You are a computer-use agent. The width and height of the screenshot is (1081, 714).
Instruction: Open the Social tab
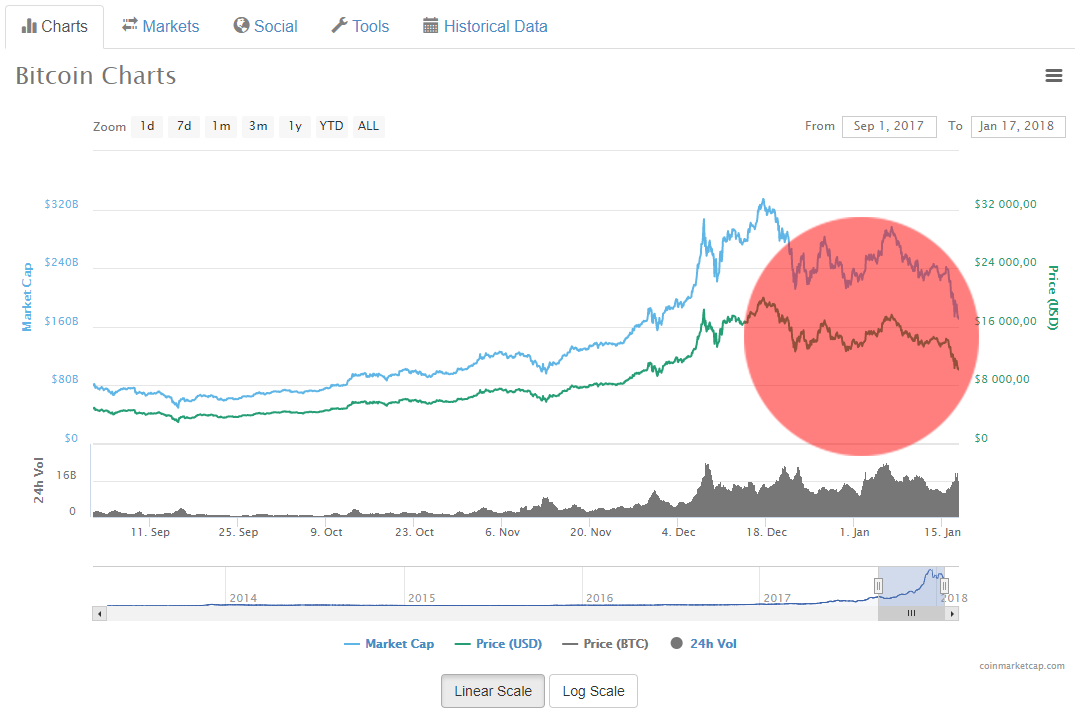265,26
